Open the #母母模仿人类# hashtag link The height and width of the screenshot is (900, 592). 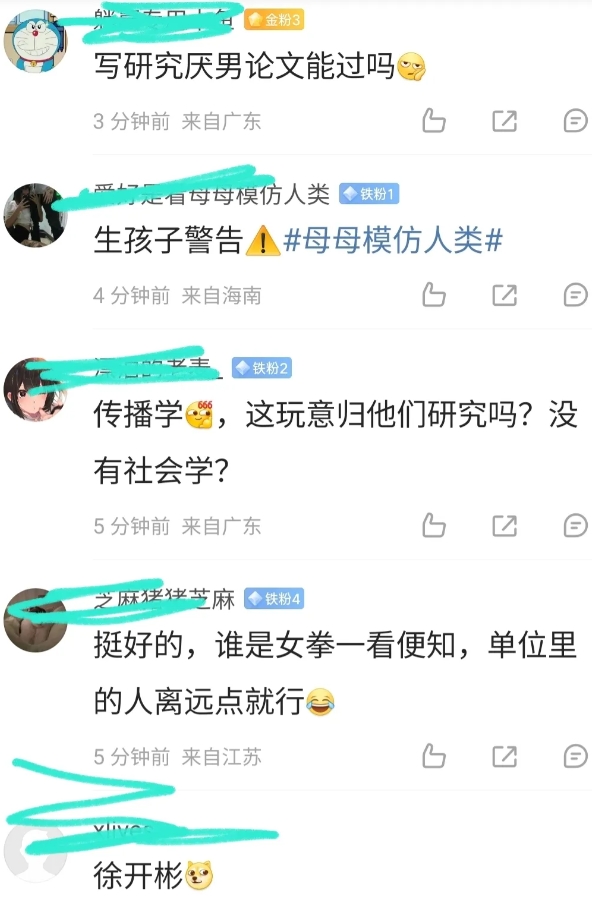(393, 240)
